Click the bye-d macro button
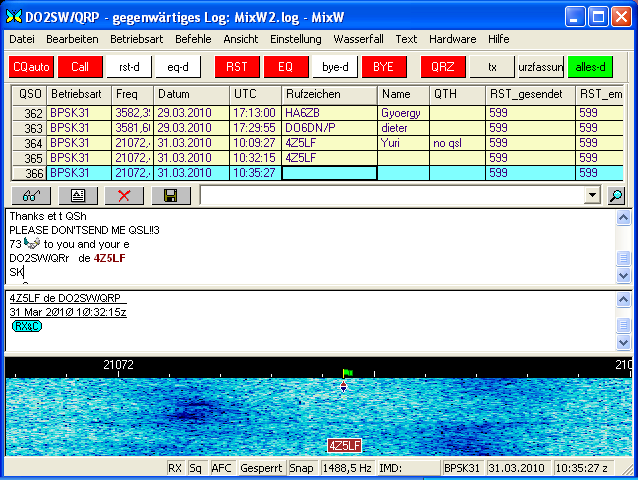The height and width of the screenshot is (481, 639). pyautogui.click(x=335, y=67)
